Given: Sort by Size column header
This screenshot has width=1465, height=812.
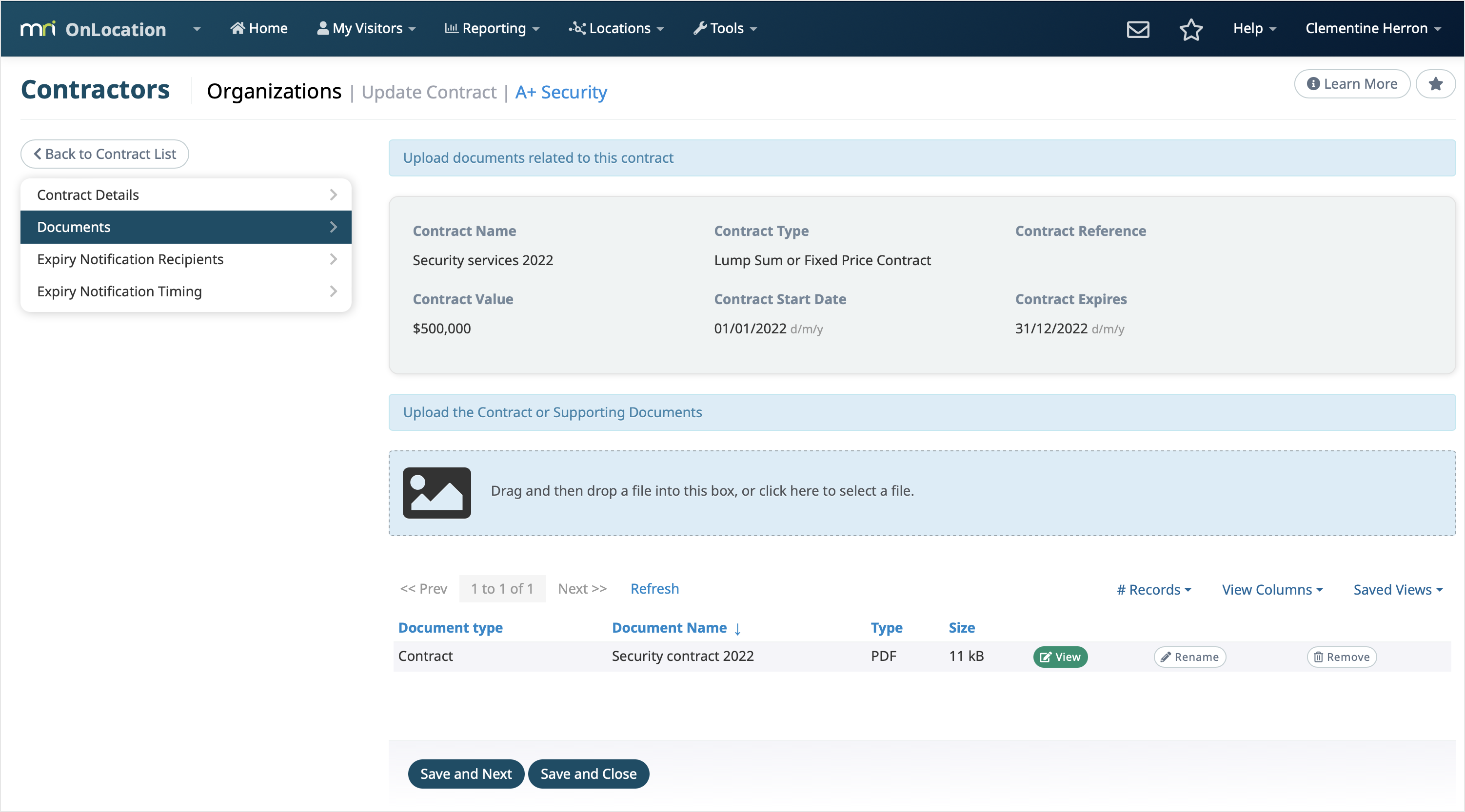Looking at the screenshot, I should (962, 628).
